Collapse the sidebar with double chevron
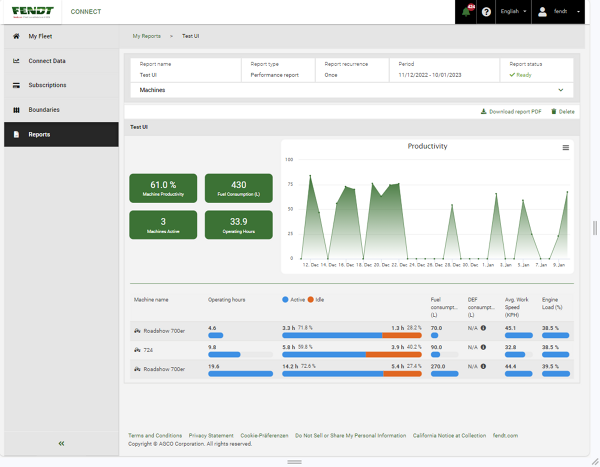 [61, 442]
